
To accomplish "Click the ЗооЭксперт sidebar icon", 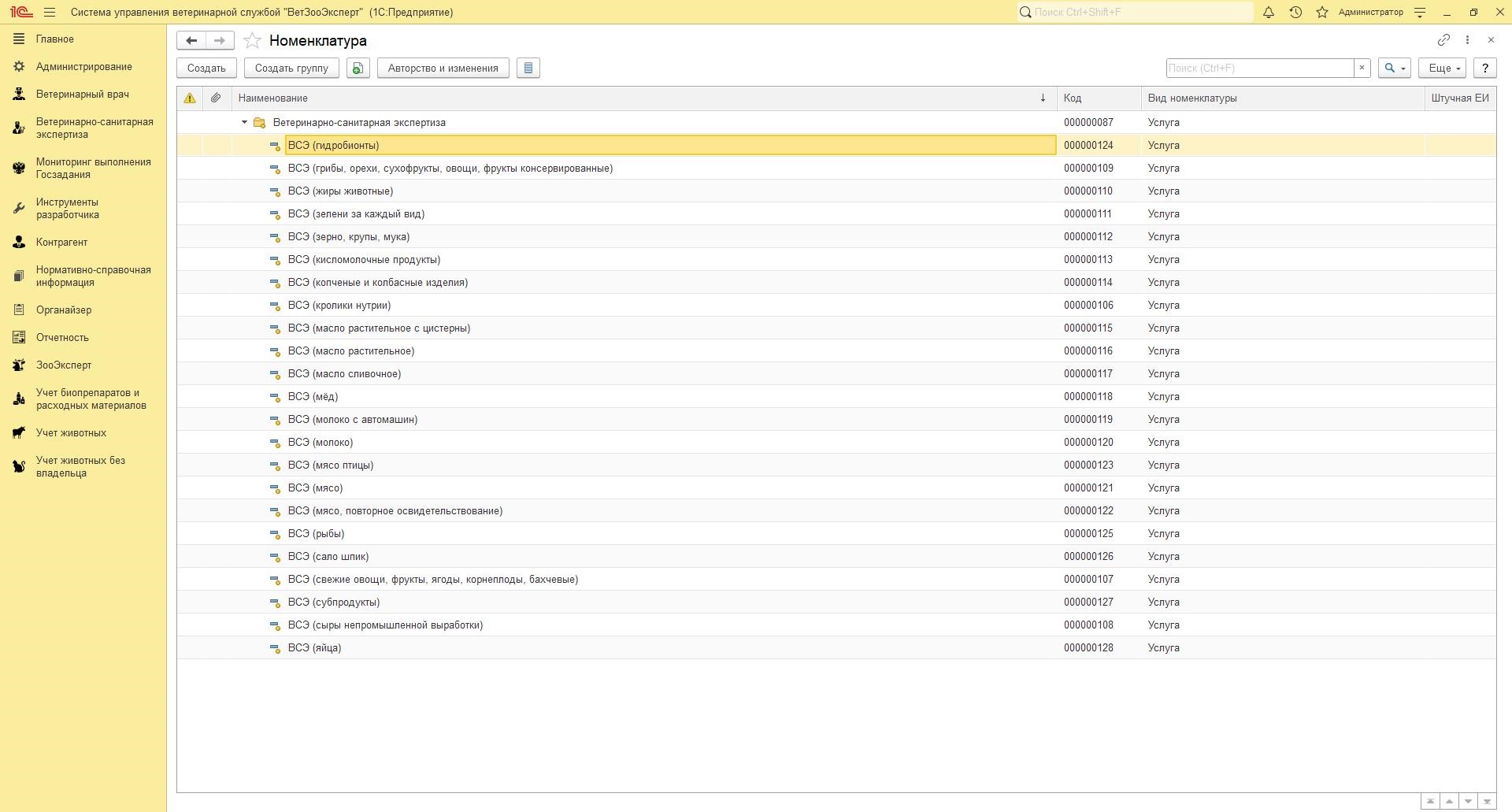I will tap(19, 365).
